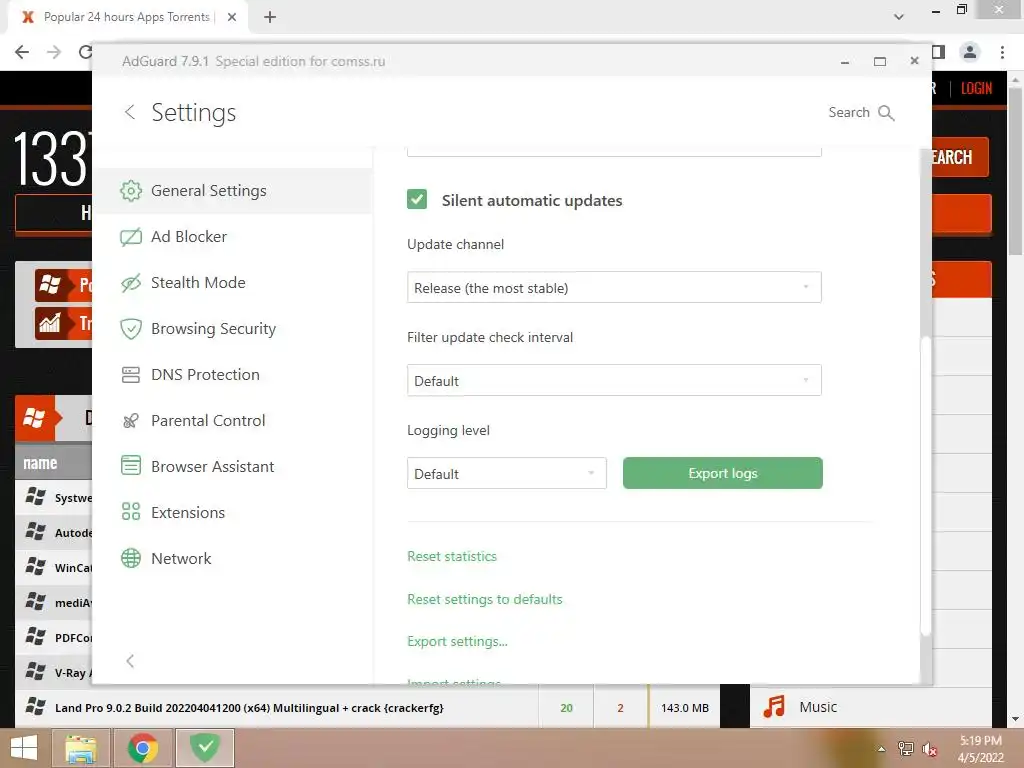Viewport: 1024px width, 768px height.
Task: Click the Browsing Security shield icon
Action: pos(131,328)
